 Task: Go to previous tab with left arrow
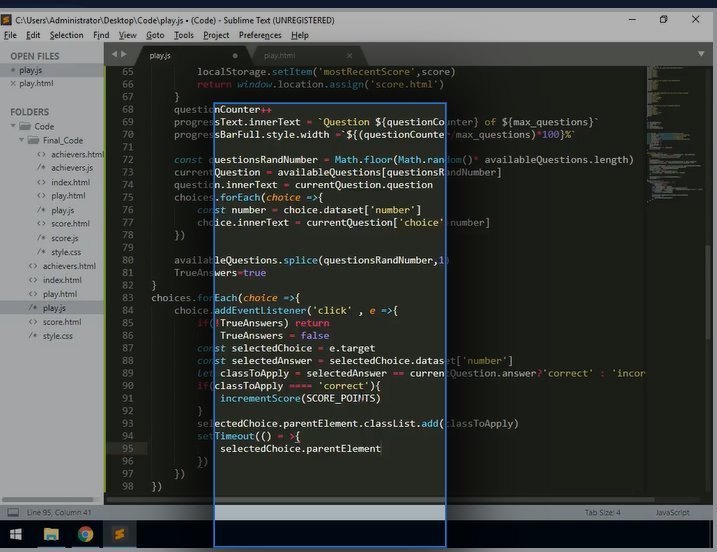click(x=114, y=54)
